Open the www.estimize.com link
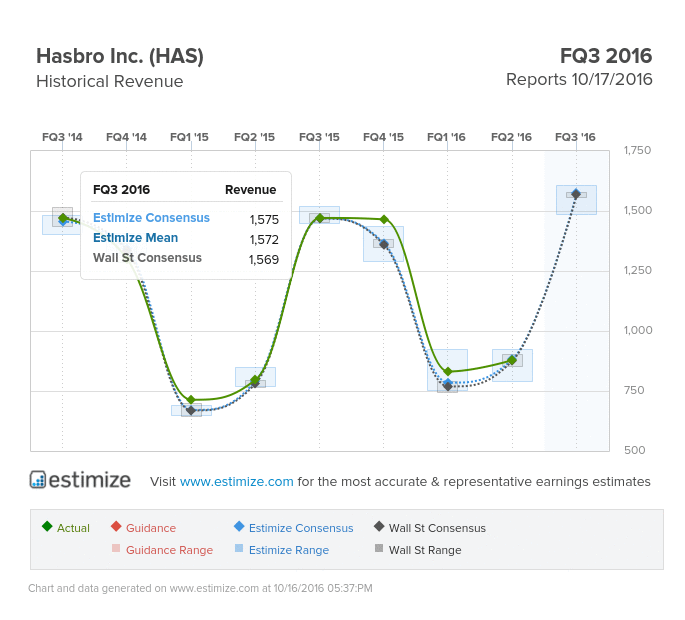 coord(236,481)
